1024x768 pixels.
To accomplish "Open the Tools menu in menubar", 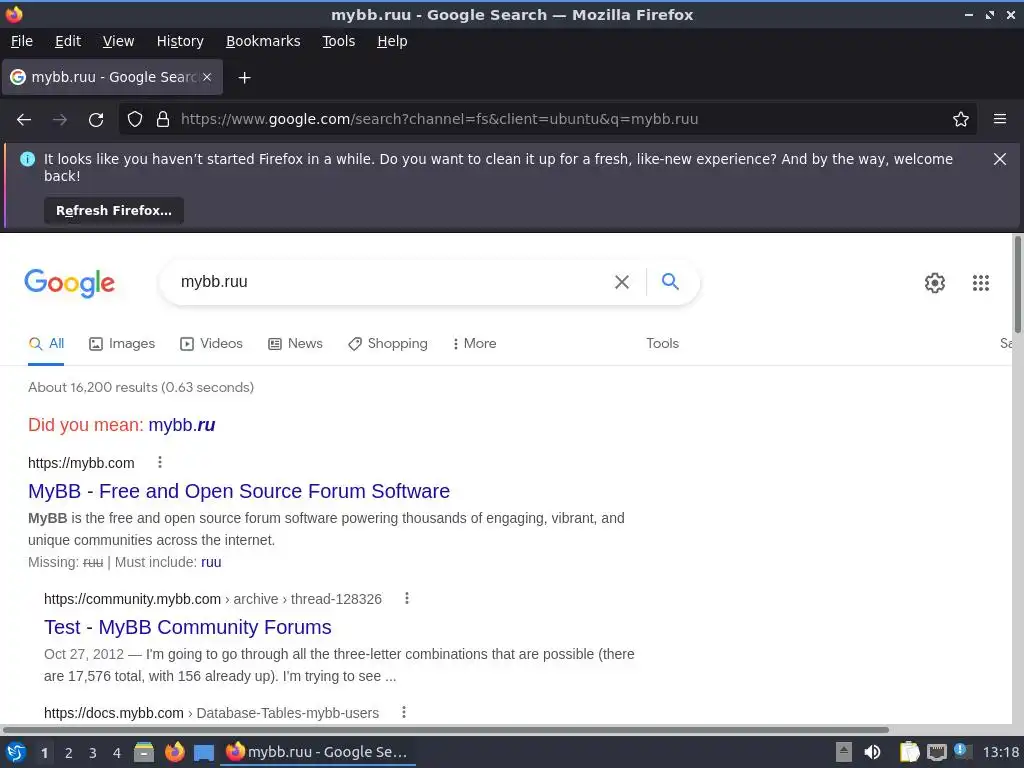I will (338, 41).
